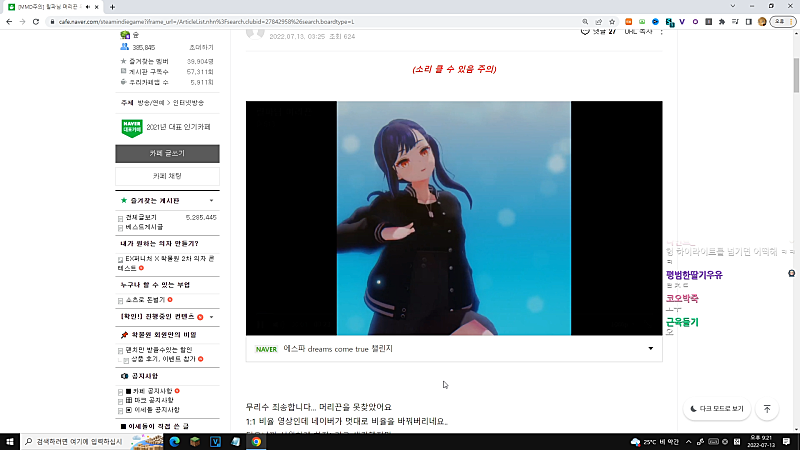800x450 pixels.
Task: Collapse the 즐겨찾는 게시판 favorites section
Action: 211,201
